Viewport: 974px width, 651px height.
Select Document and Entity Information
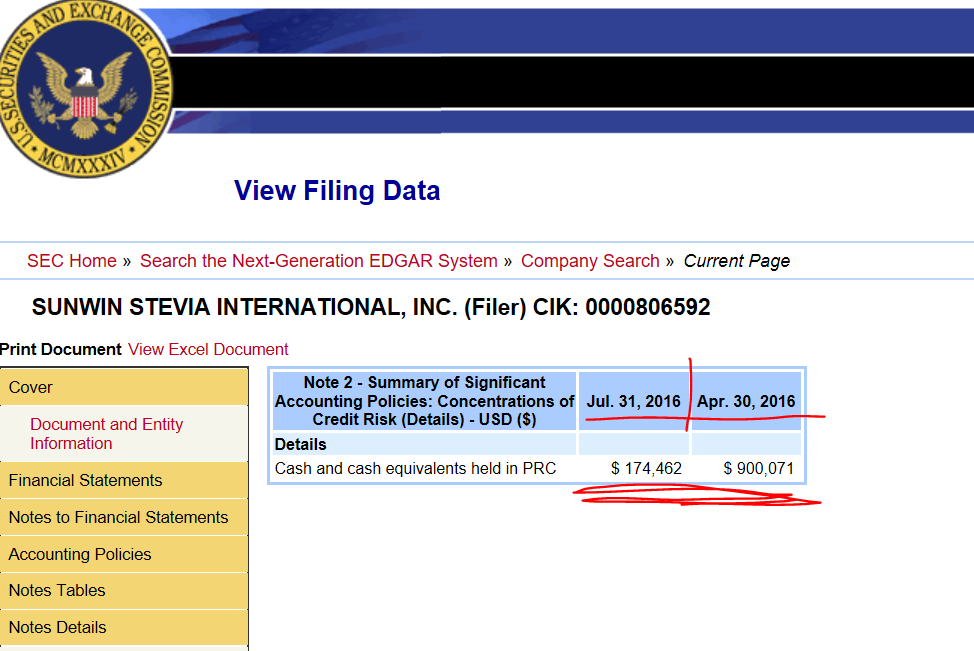(x=106, y=434)
